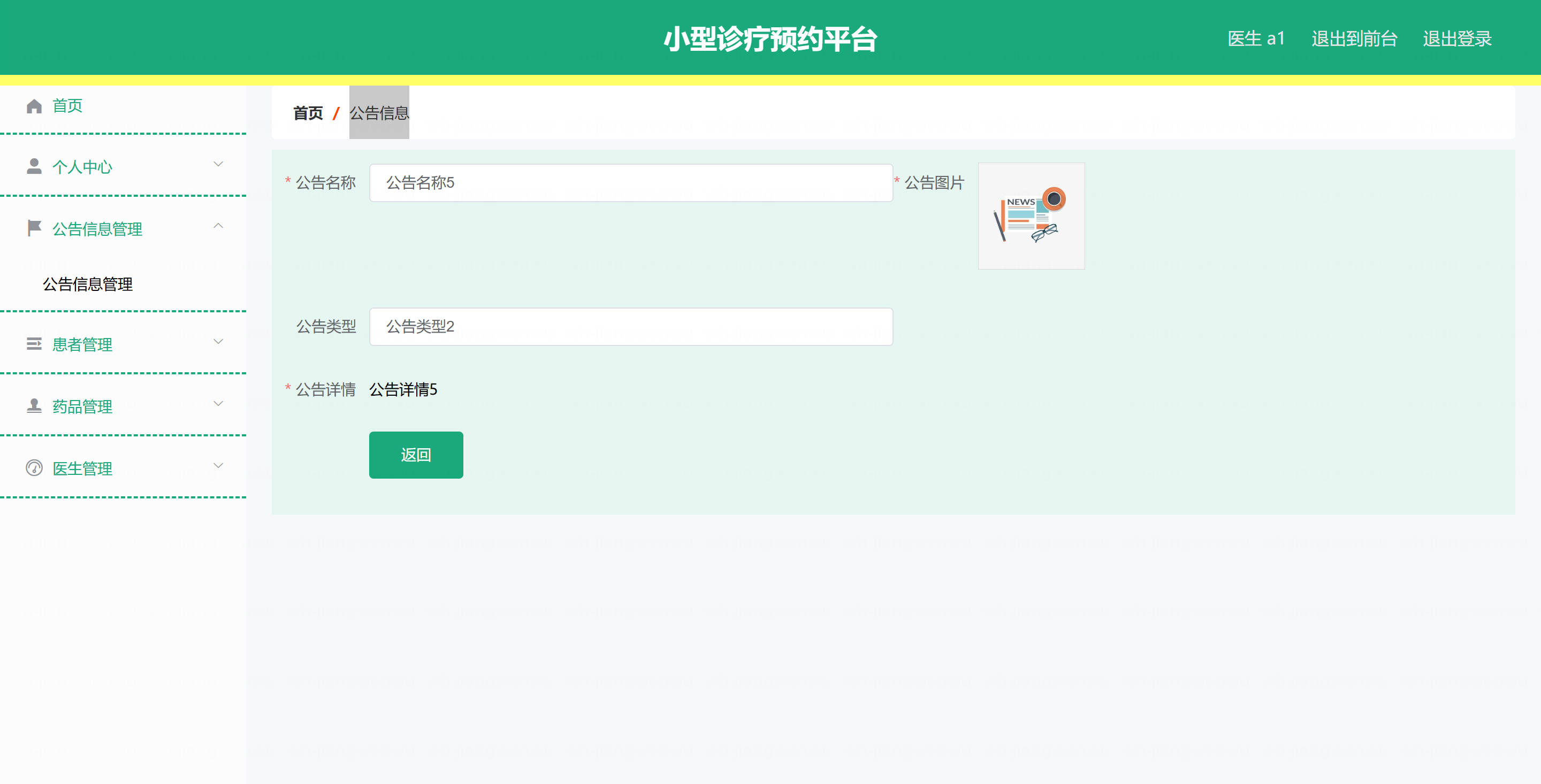Viewport: 1541px width, 784px height.
Task: Open the 公告图片 news thumbnail
Action: 1031,216
